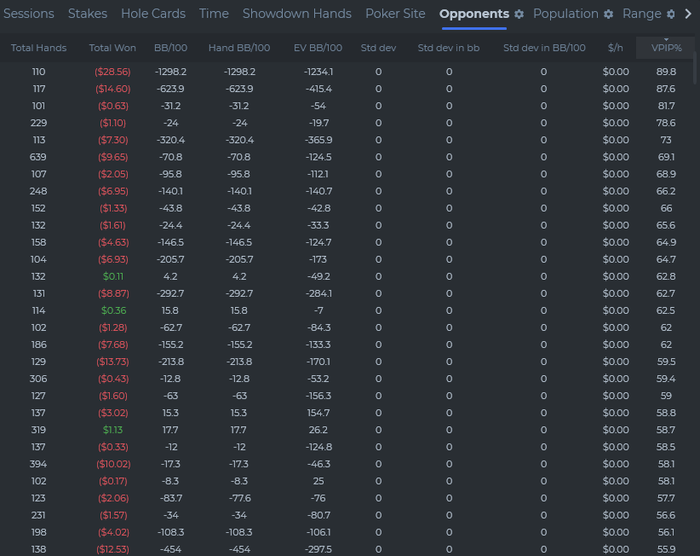Sort by the Std dev column header
The image size is (700, 556).
point(378,48)
